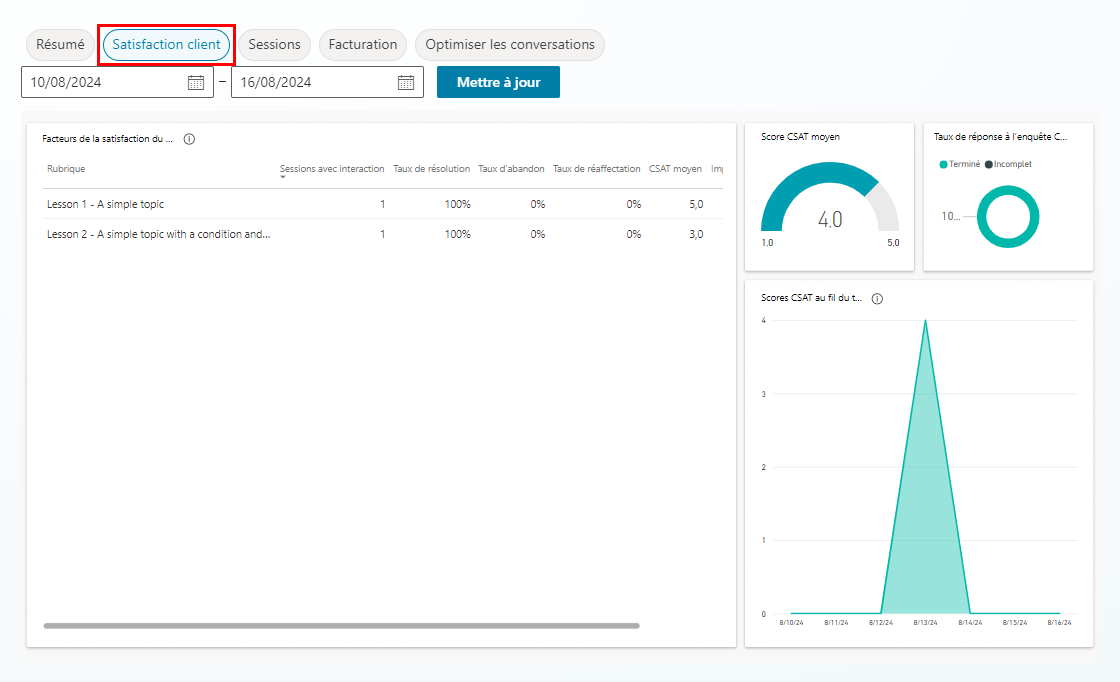Sort by the Rubrique column header
This screenshot has width=1120, height=682.
tap(66, 169)
